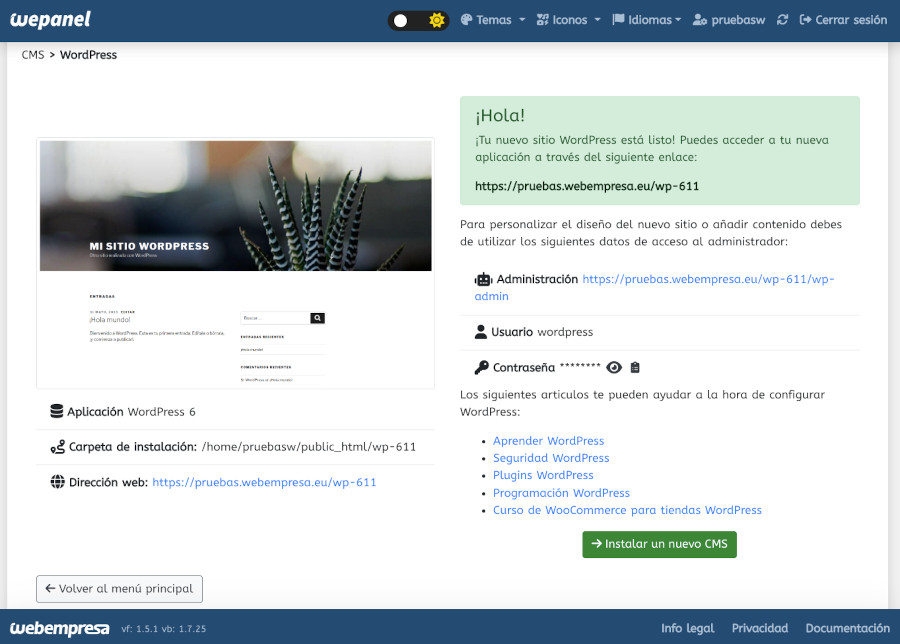Screen dimensions: 900x644
Task: Open the Temas dropdown menu
Action: (x=492, y=20)
